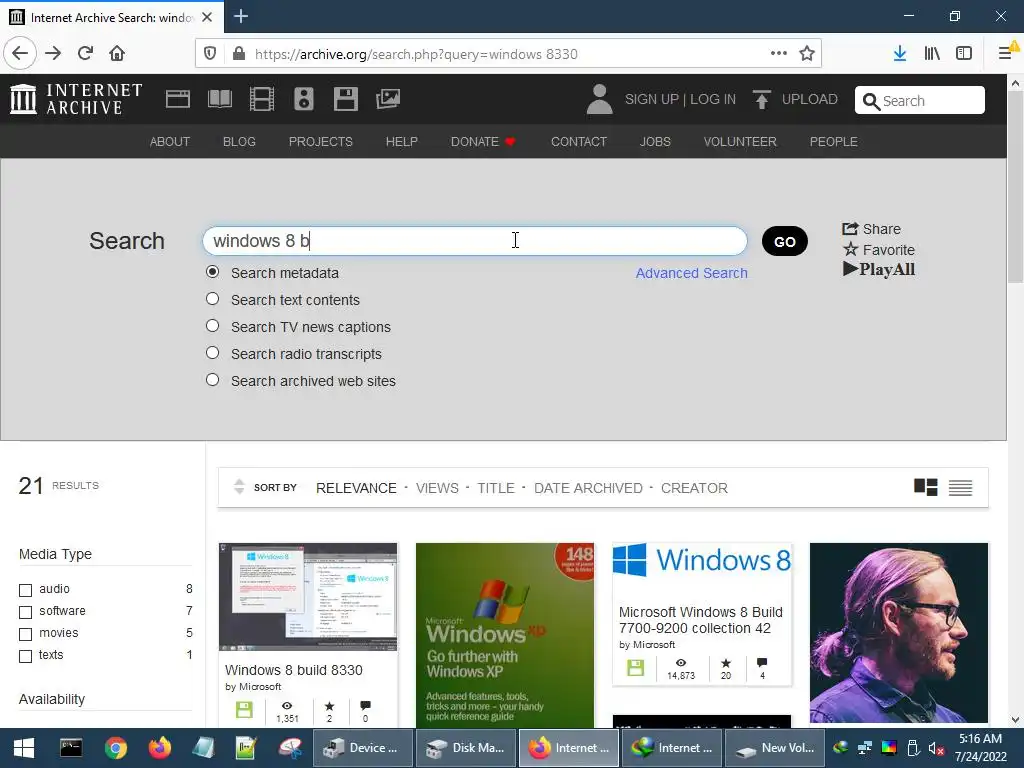Viewport: 1024px width, 768px height.
Task: Click the Favorite link
Action: tap(878, 249)
